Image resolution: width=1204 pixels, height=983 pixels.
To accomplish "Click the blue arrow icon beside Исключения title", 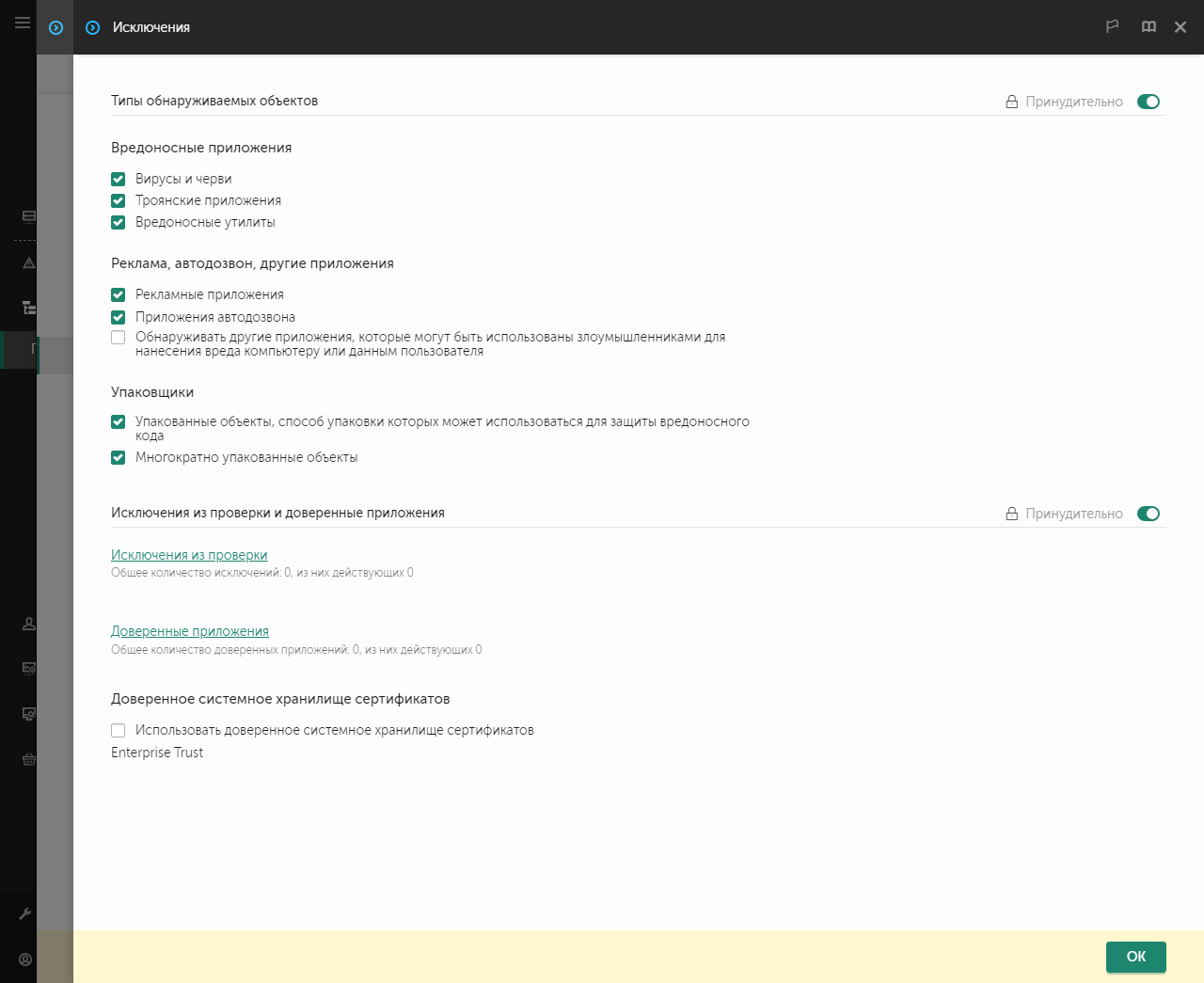I will click(x=92, y=27).
